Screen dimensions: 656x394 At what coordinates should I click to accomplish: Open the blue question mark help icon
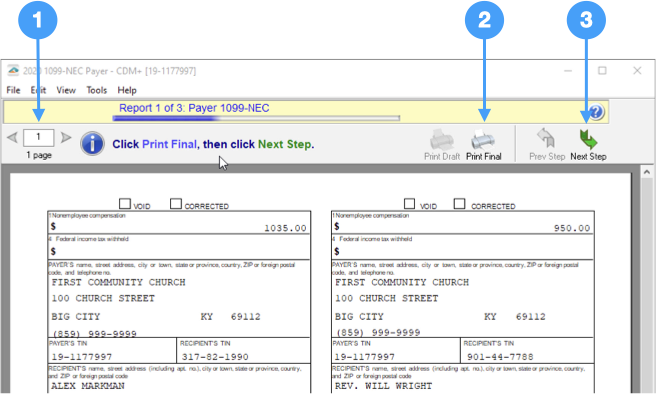pyautogui.click(x=596, y=112)
